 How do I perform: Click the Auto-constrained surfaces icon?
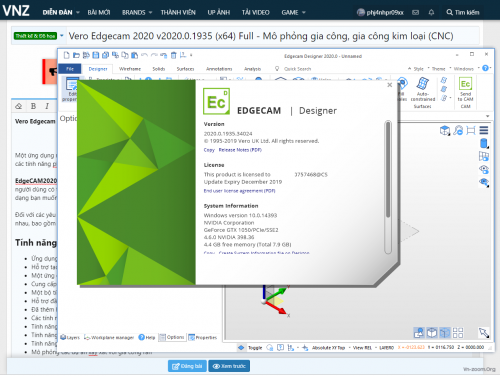coord(423,83)
